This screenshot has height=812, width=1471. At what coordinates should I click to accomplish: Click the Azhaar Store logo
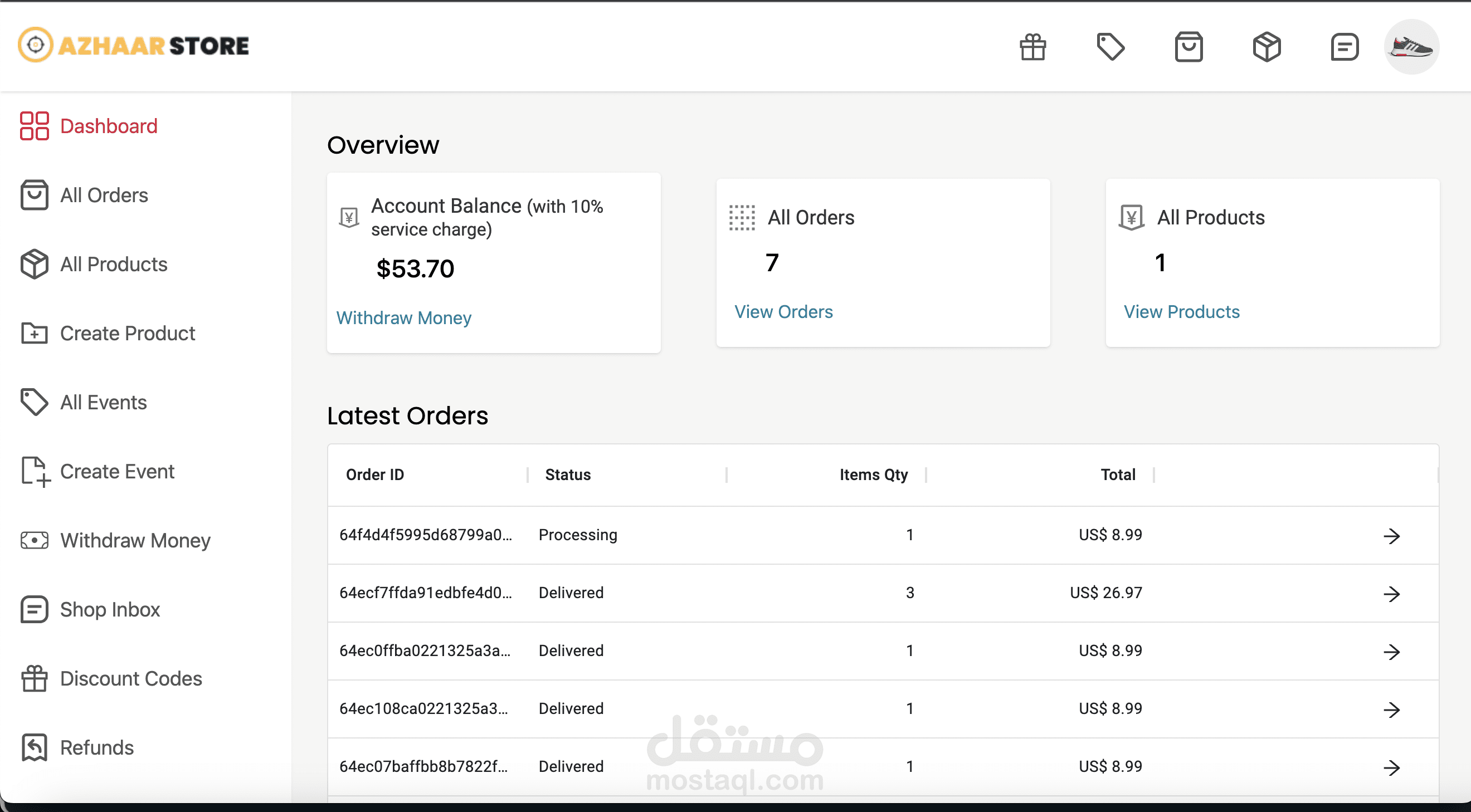pos(134,45)
